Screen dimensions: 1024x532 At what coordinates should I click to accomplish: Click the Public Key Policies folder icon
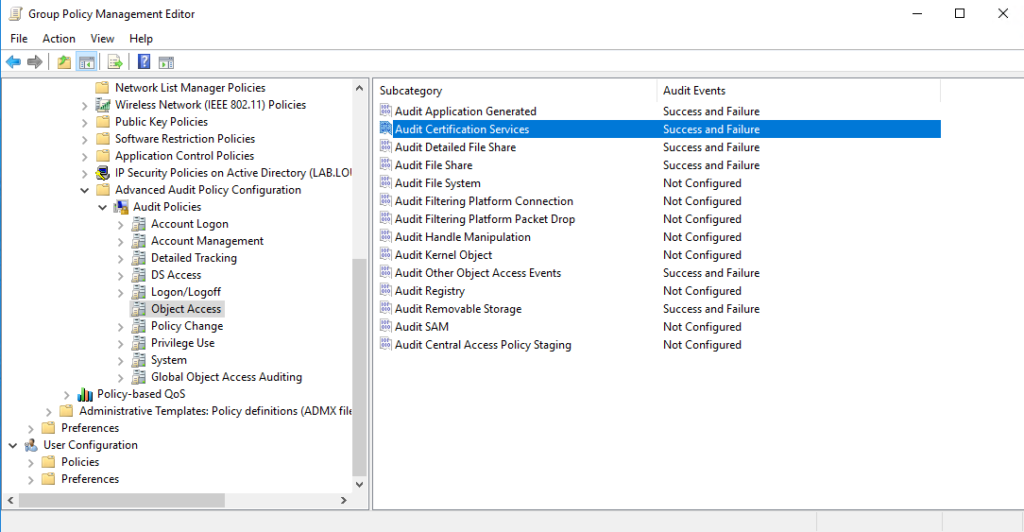[103, 121]
